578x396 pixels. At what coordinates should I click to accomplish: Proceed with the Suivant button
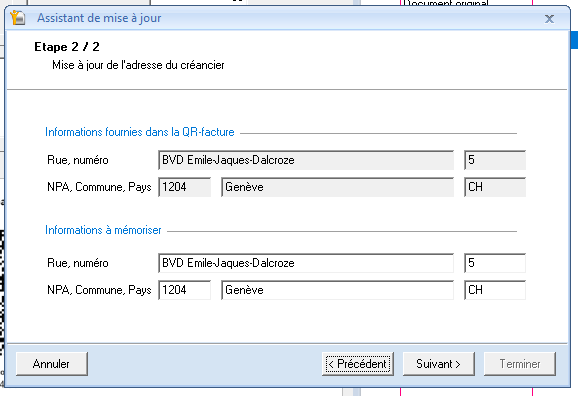[439, 364]
